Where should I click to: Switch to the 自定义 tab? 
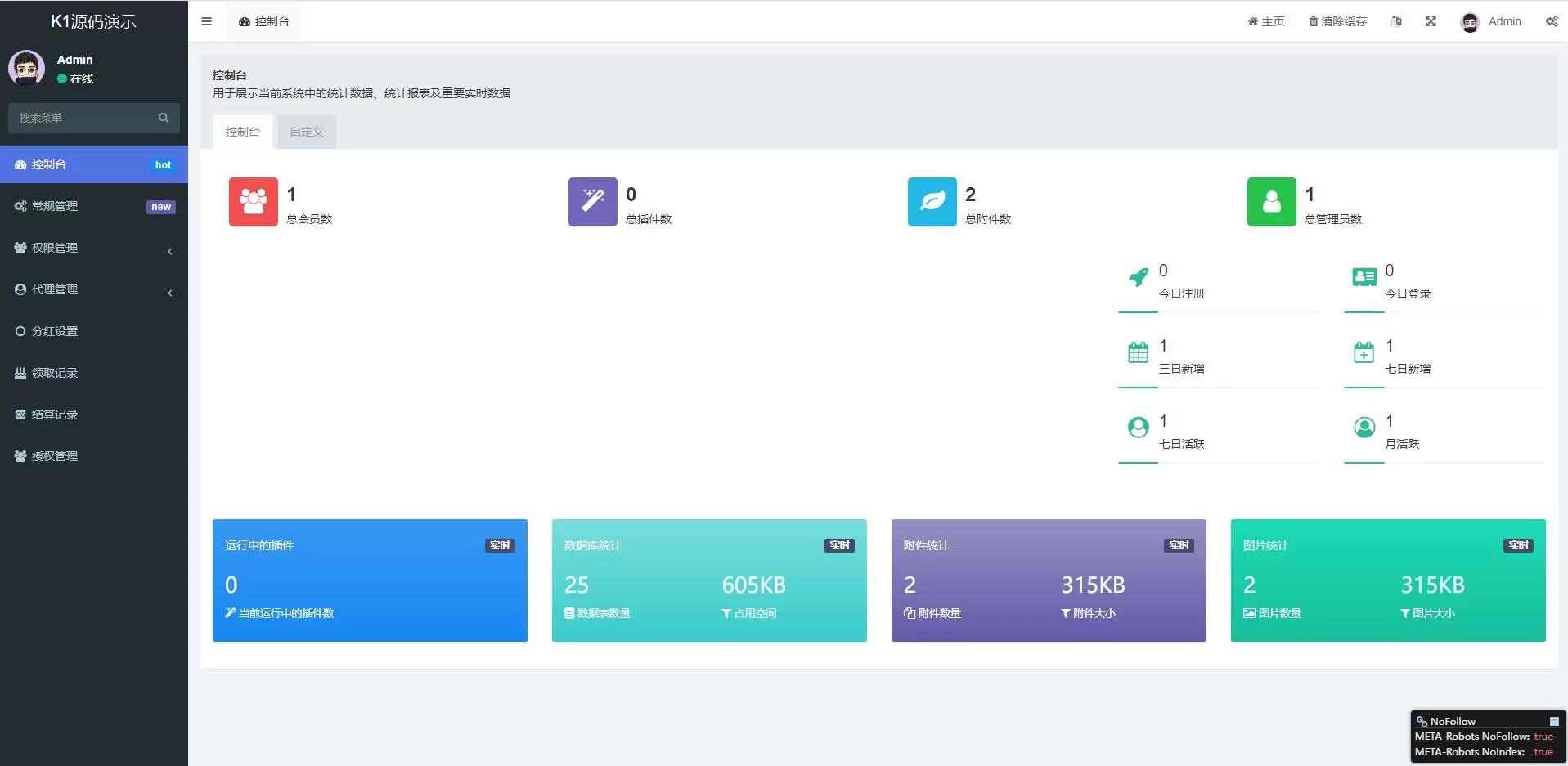(x=307, y=132)
